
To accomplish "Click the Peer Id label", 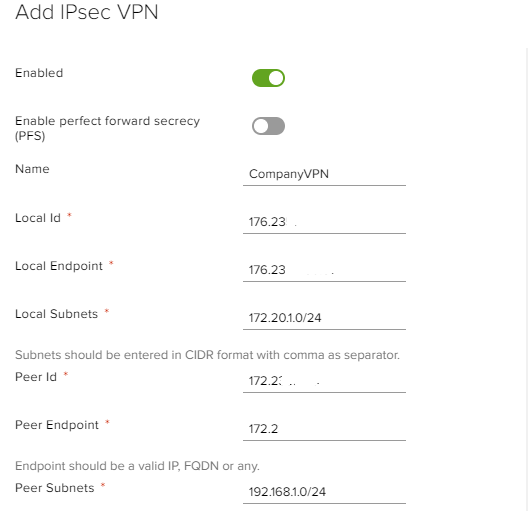I will (x=36, y=377).
